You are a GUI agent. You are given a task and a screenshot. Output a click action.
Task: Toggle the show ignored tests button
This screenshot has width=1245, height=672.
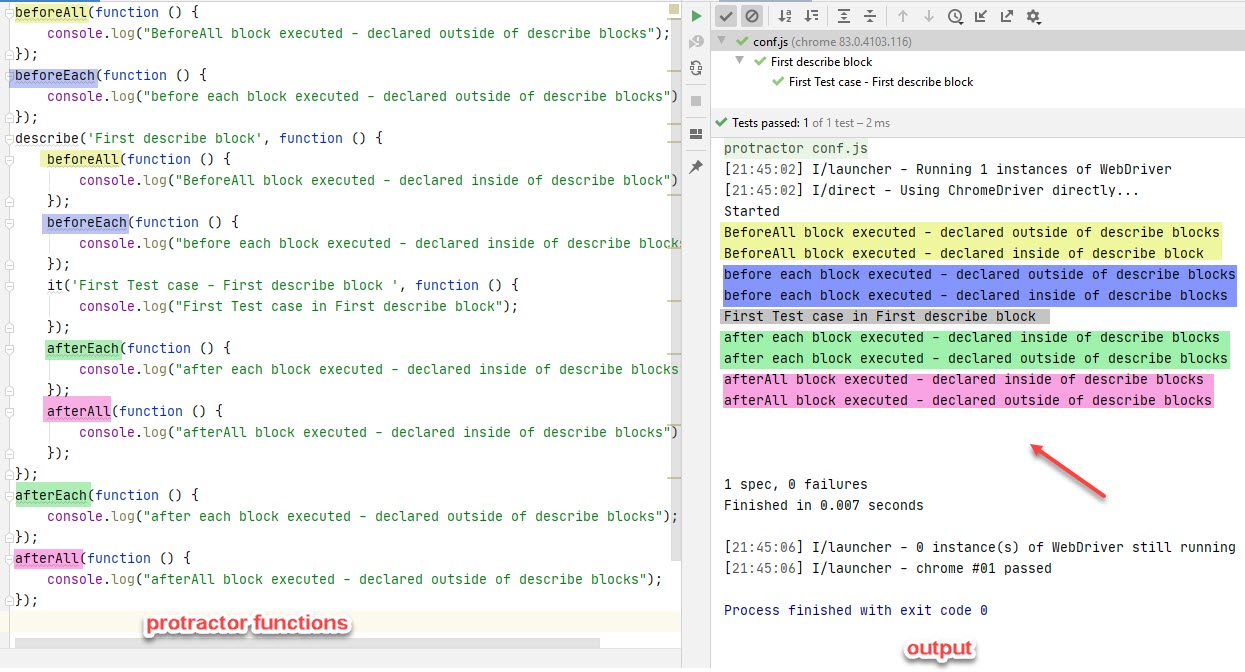[x=752, y=16]
